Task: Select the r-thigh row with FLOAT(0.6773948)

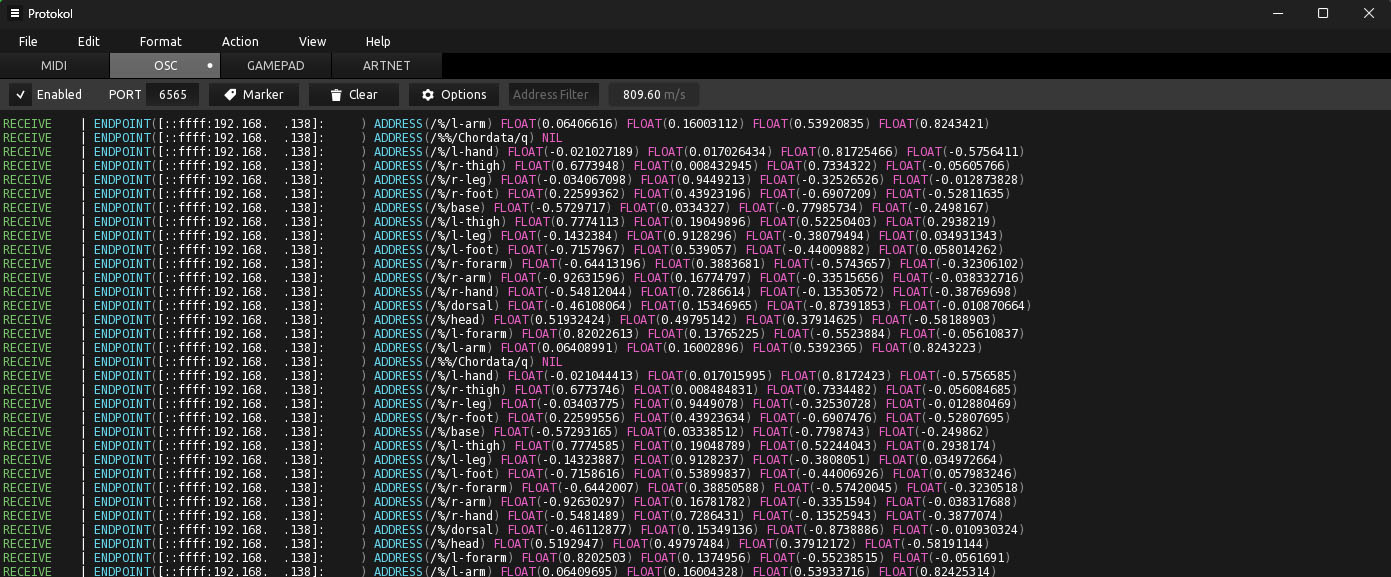Action: click(x=508, y=166)
